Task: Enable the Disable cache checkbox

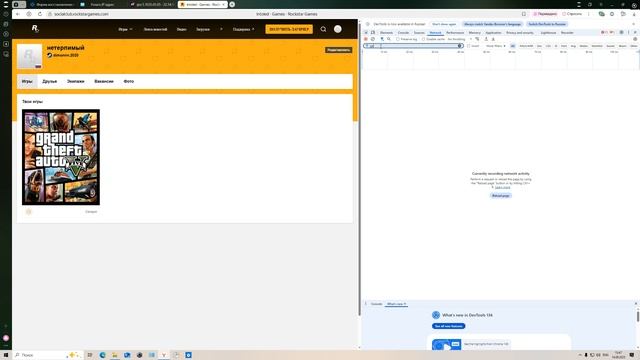Action: [423, 39]
